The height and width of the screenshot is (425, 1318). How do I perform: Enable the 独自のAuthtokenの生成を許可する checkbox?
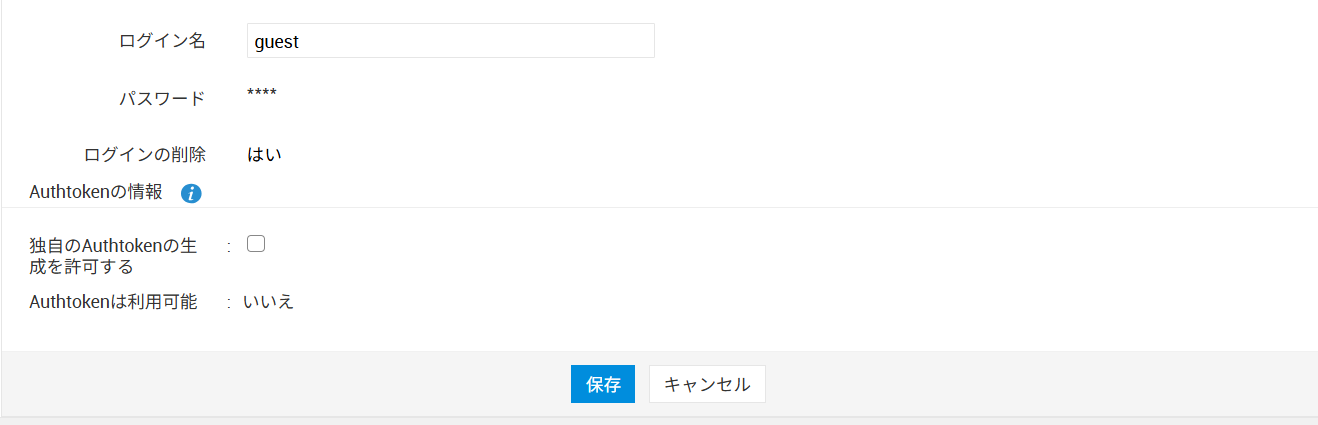point(256,243)
